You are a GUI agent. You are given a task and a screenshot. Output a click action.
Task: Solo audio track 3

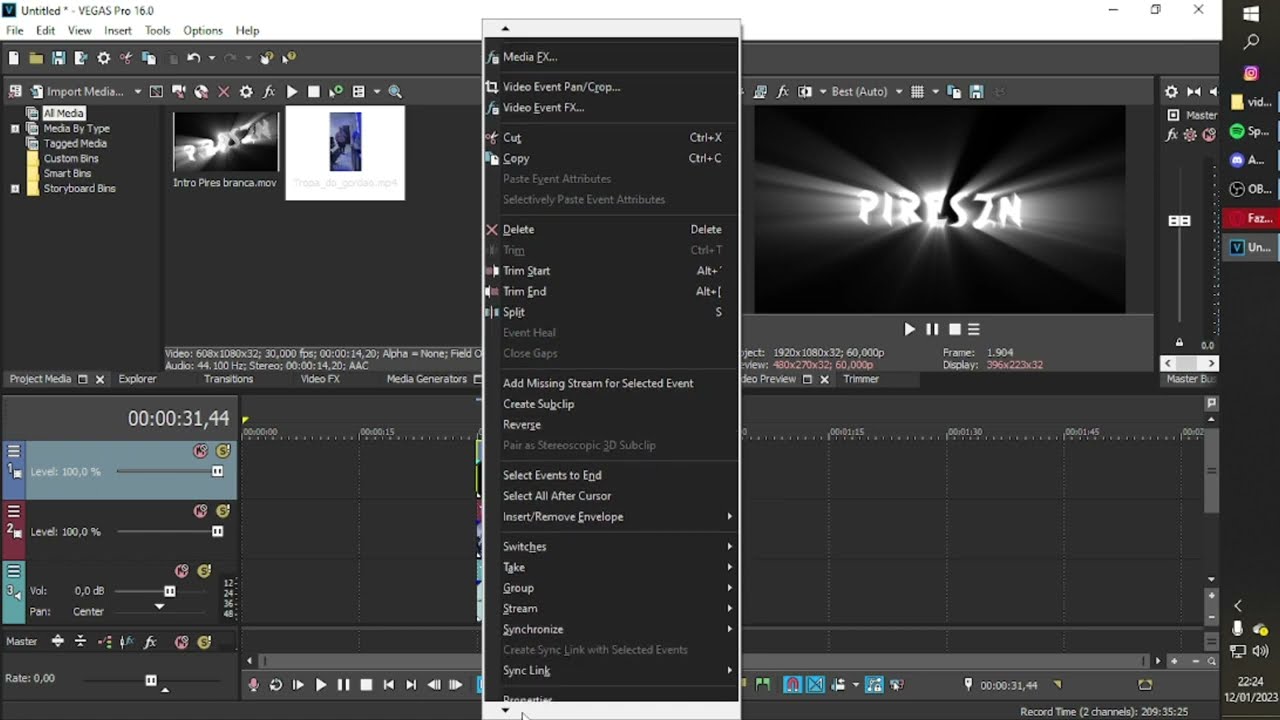(204, 571)
